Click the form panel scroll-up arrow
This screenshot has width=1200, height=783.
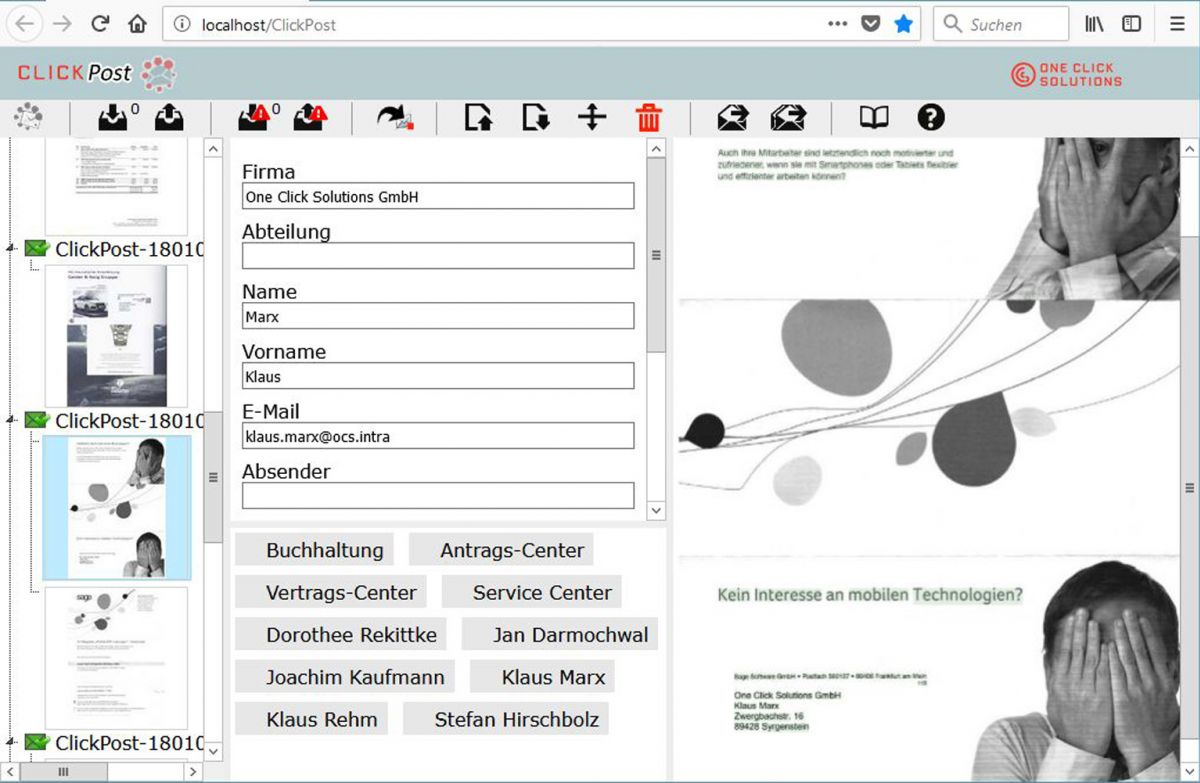click(656, 149)
